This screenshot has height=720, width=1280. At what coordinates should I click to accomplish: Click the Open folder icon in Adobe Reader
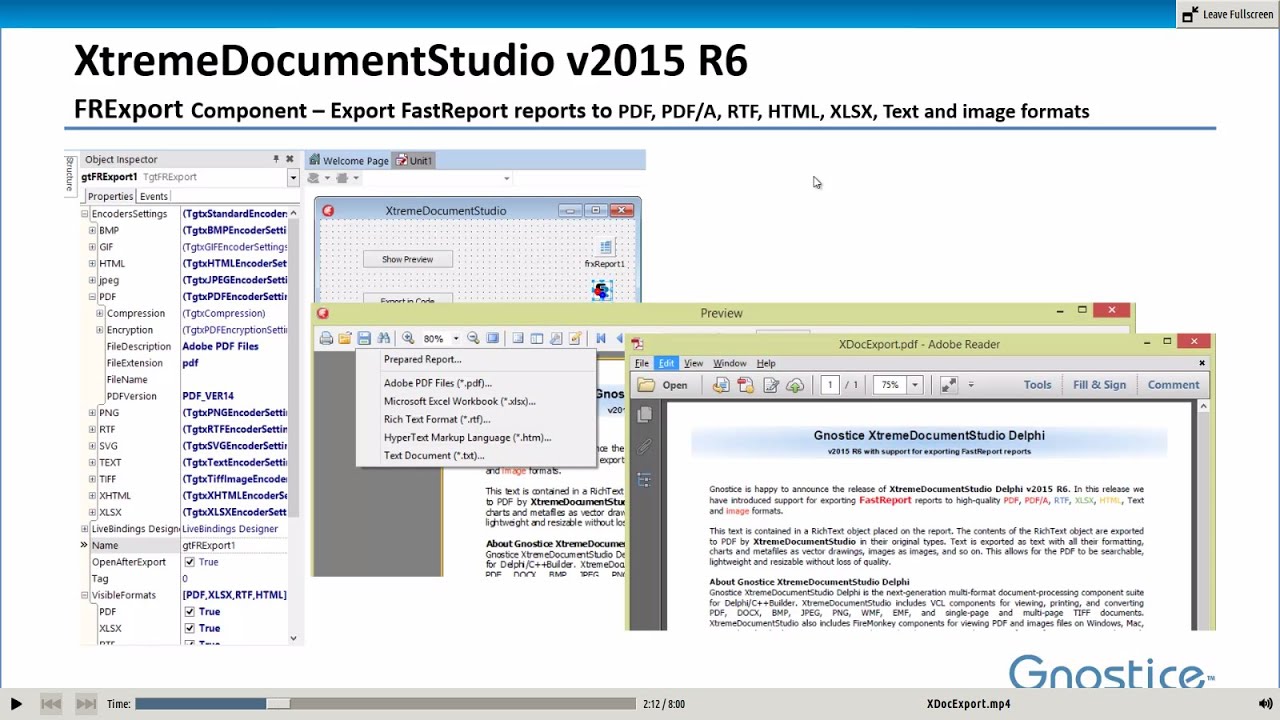(647, 385)
